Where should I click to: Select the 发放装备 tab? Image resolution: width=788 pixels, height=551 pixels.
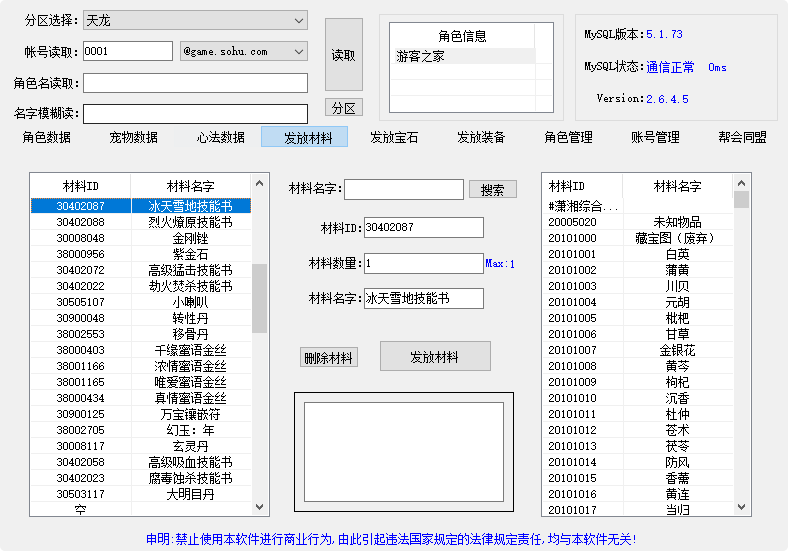(x=481, y=137)
